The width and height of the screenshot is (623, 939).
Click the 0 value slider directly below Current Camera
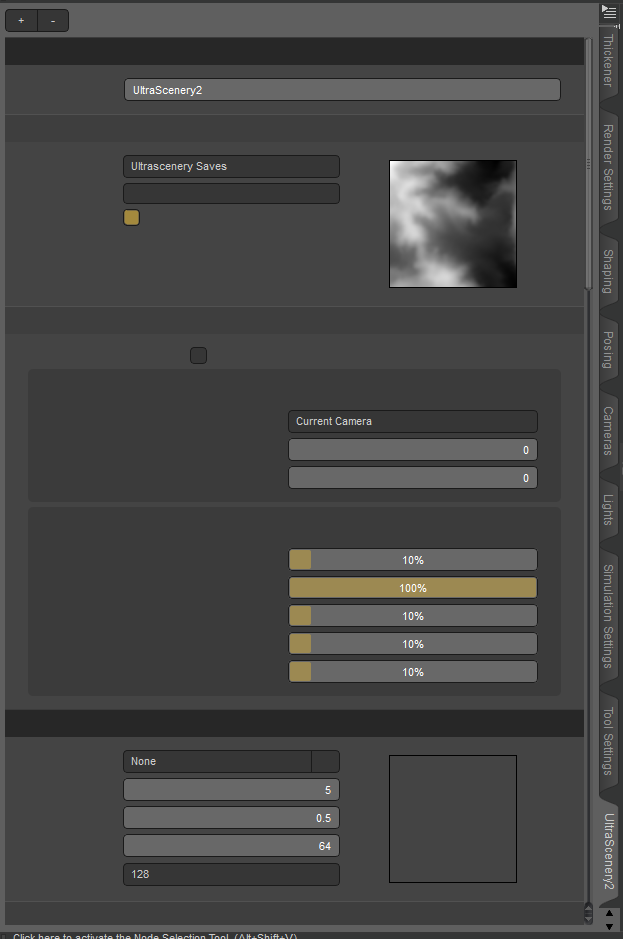413,450
